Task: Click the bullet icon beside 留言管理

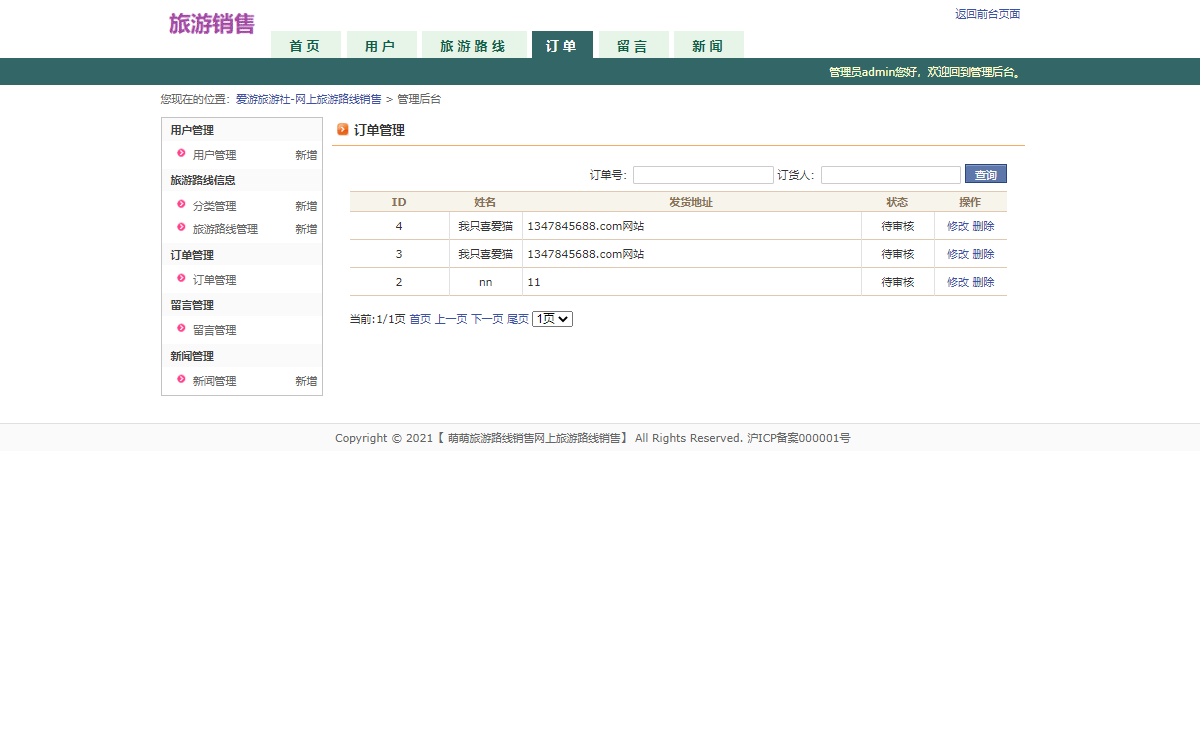Action: tap(181, 329)
